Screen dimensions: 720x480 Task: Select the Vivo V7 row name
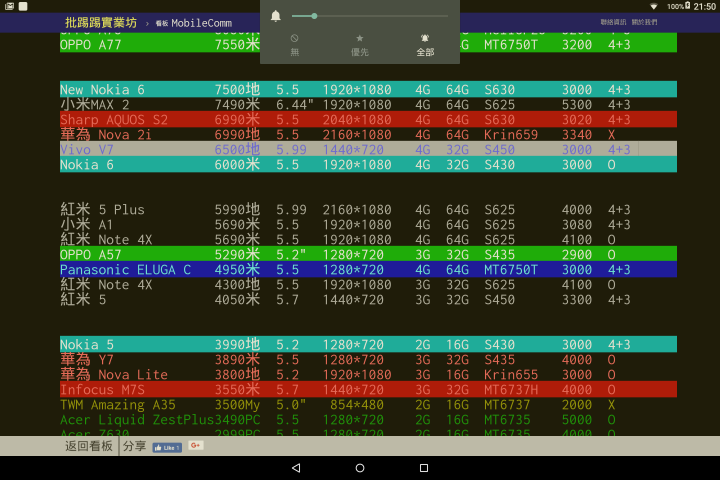point(87,150)
